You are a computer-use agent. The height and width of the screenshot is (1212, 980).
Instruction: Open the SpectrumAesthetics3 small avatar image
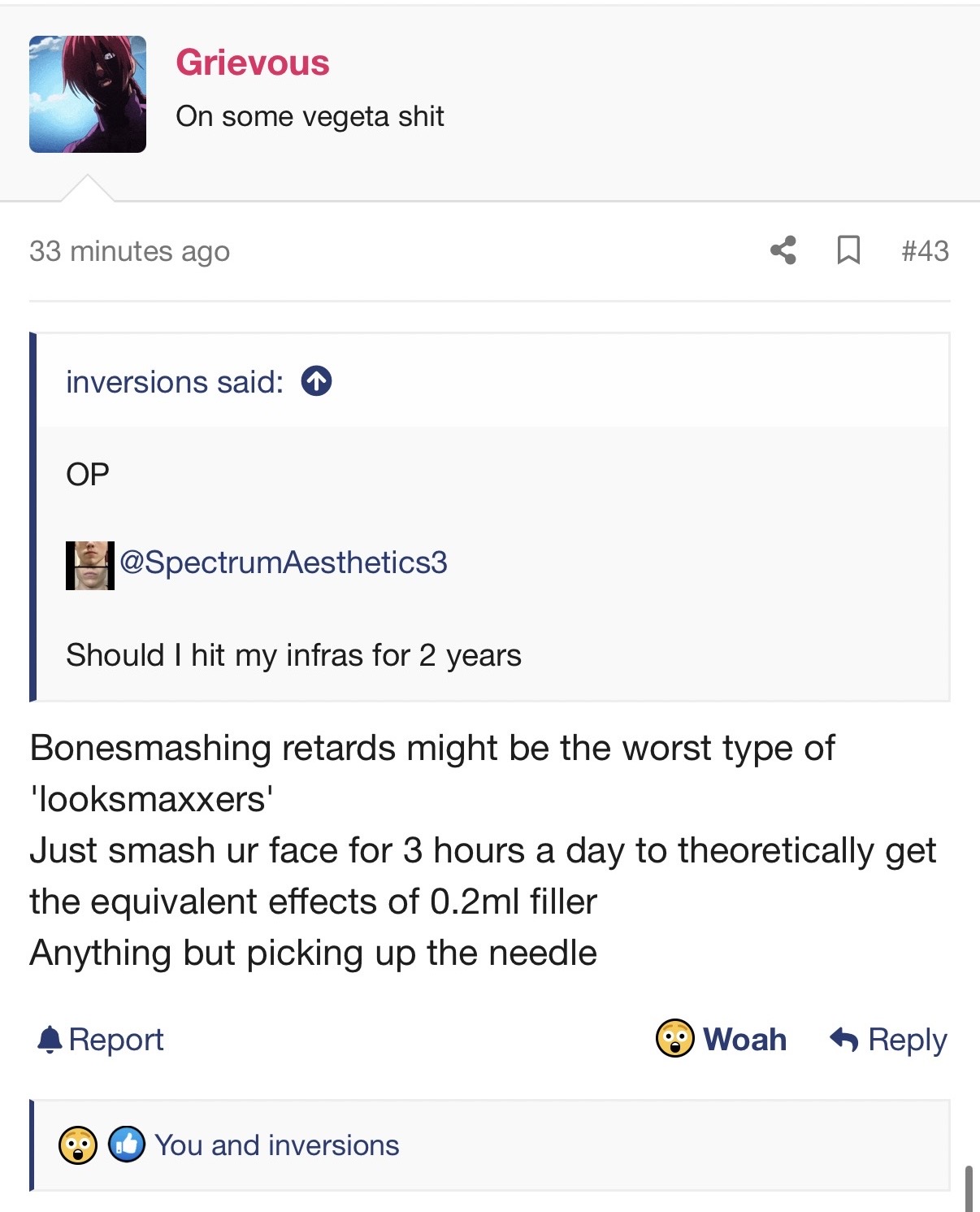pyautogui.click(x=90, y=565)
